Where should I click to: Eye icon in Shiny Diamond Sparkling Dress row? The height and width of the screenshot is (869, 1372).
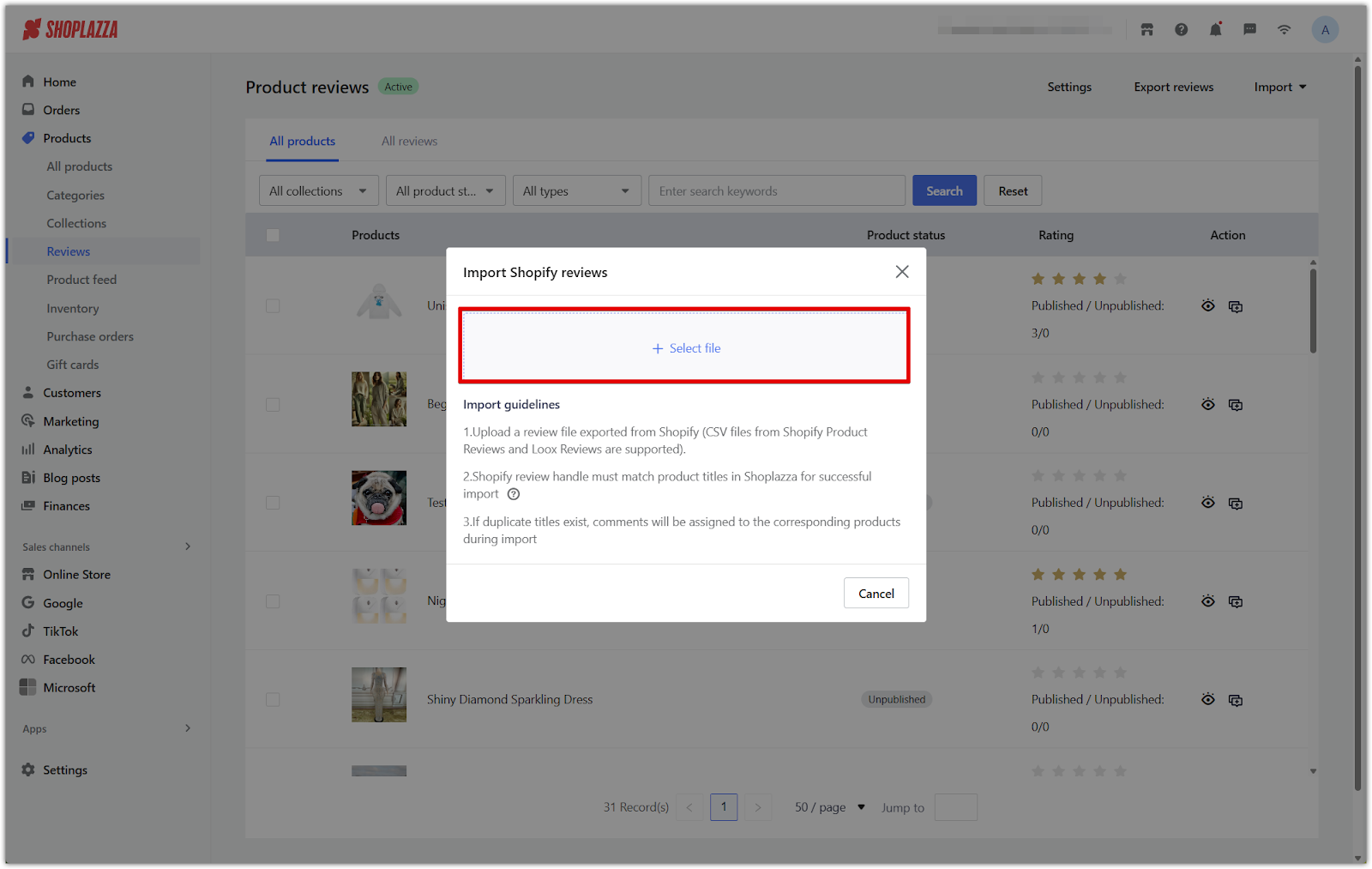[x=1208, y=700]
